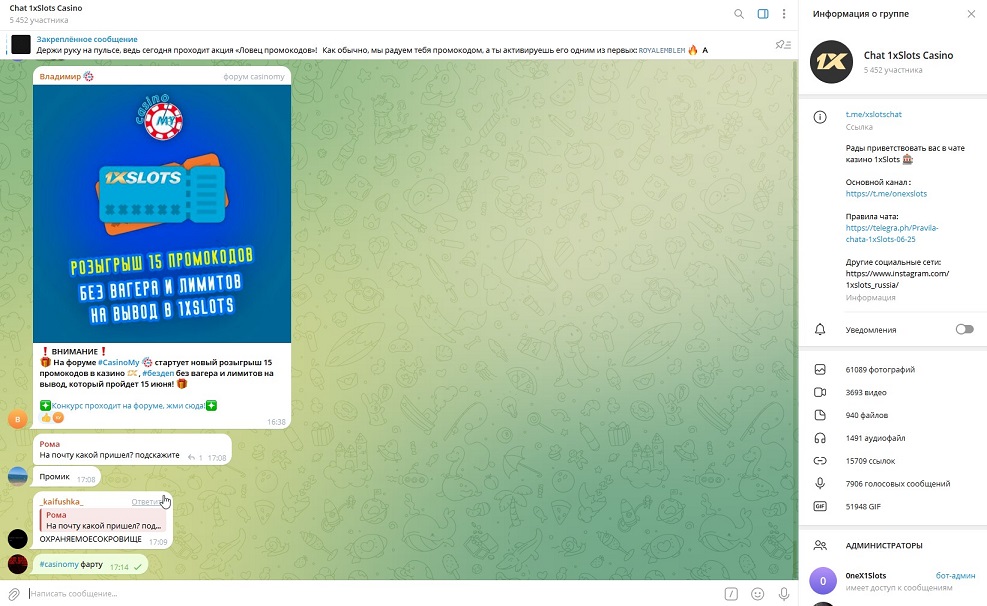Click the #CasinoMy hashtag in the post

tap(118, 362)
